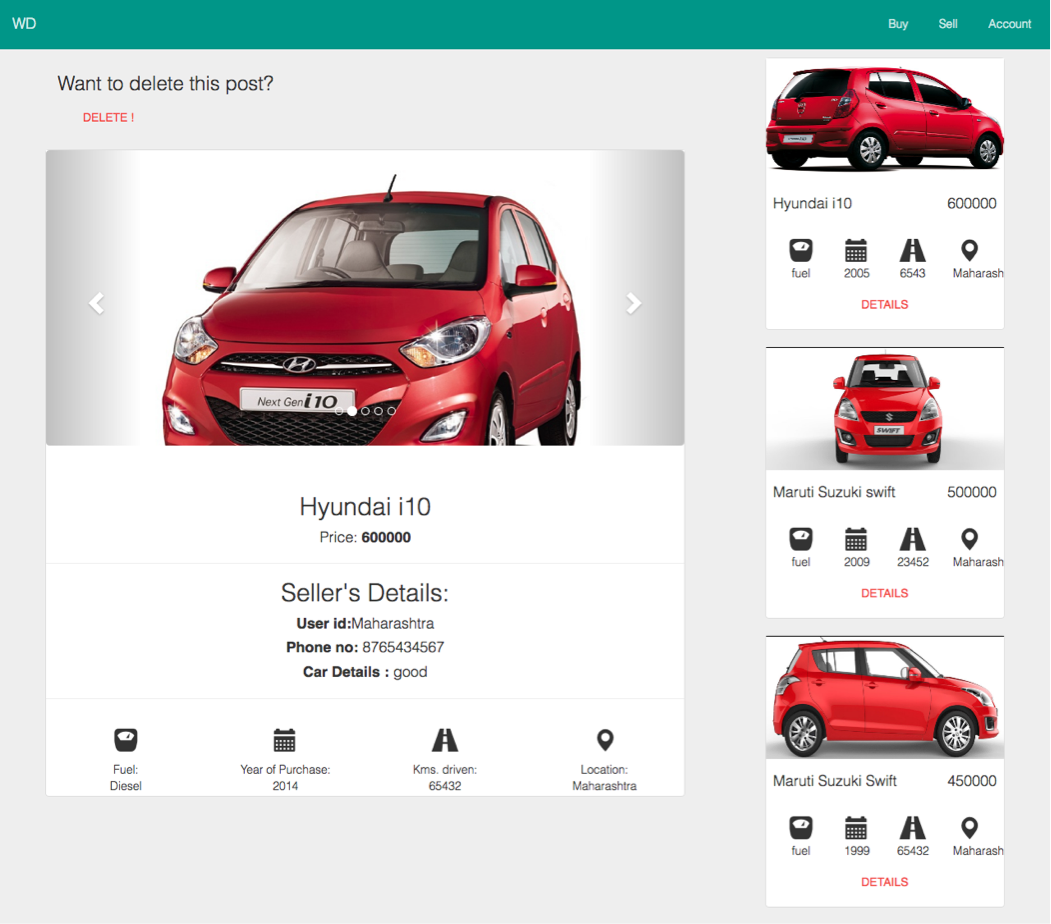
Task: Click the front-view red Swift thumbnail image
Action: point(885,409)
